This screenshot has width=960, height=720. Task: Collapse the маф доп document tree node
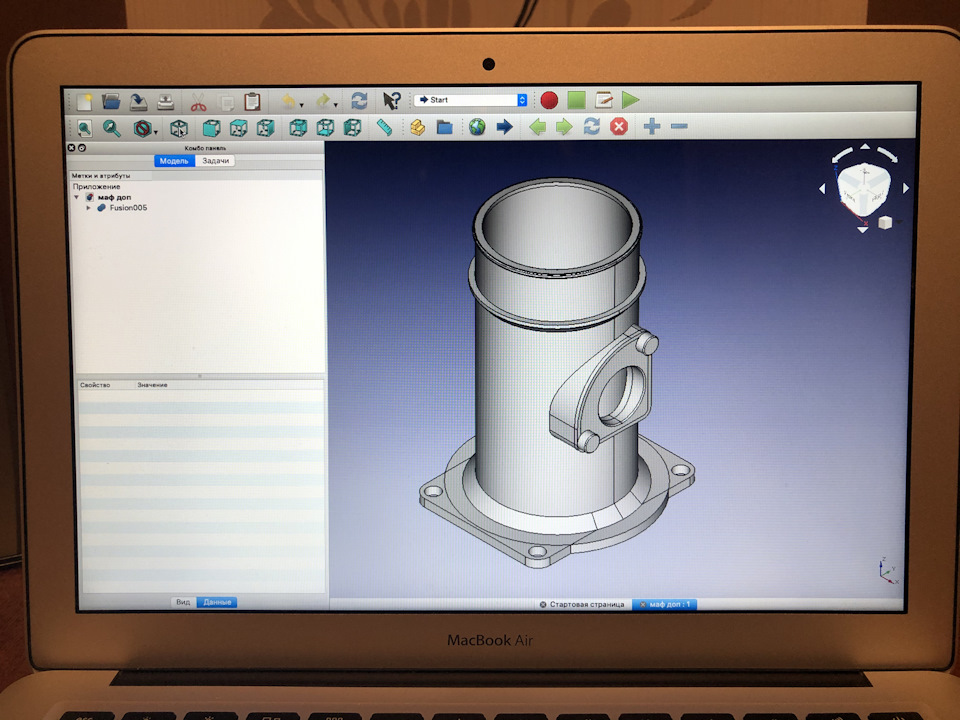tap(77, 197)
